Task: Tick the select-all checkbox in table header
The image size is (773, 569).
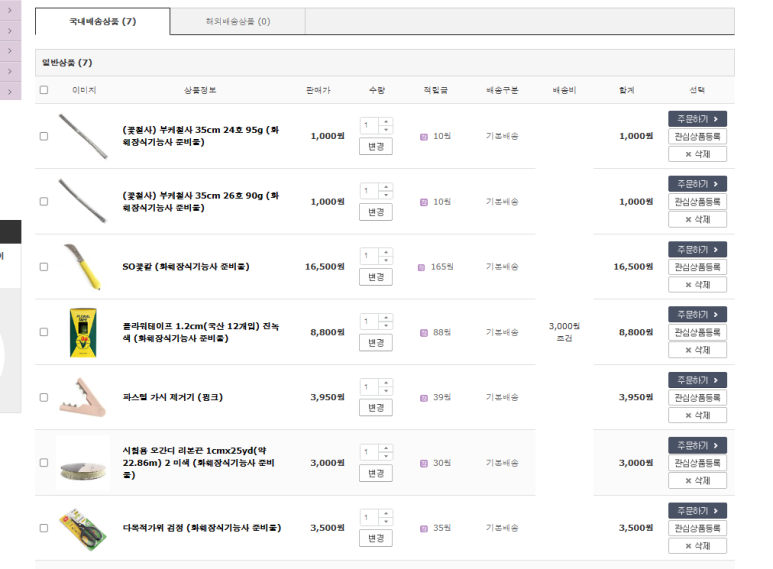Action: pyautogui.click(x=44, y=90)
